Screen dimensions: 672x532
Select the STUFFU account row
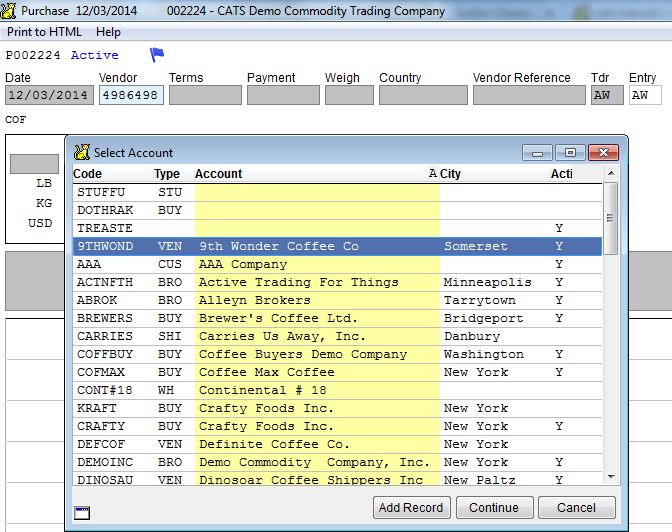point(337,192)
